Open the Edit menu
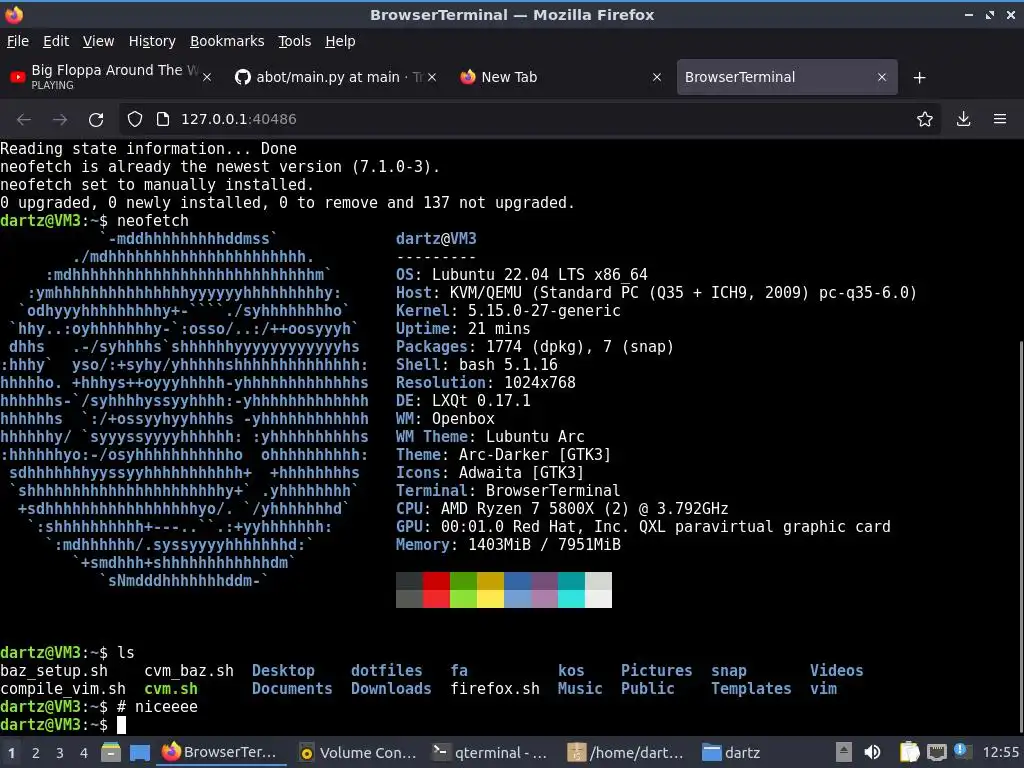1024x768 pixels. (56, 41)
